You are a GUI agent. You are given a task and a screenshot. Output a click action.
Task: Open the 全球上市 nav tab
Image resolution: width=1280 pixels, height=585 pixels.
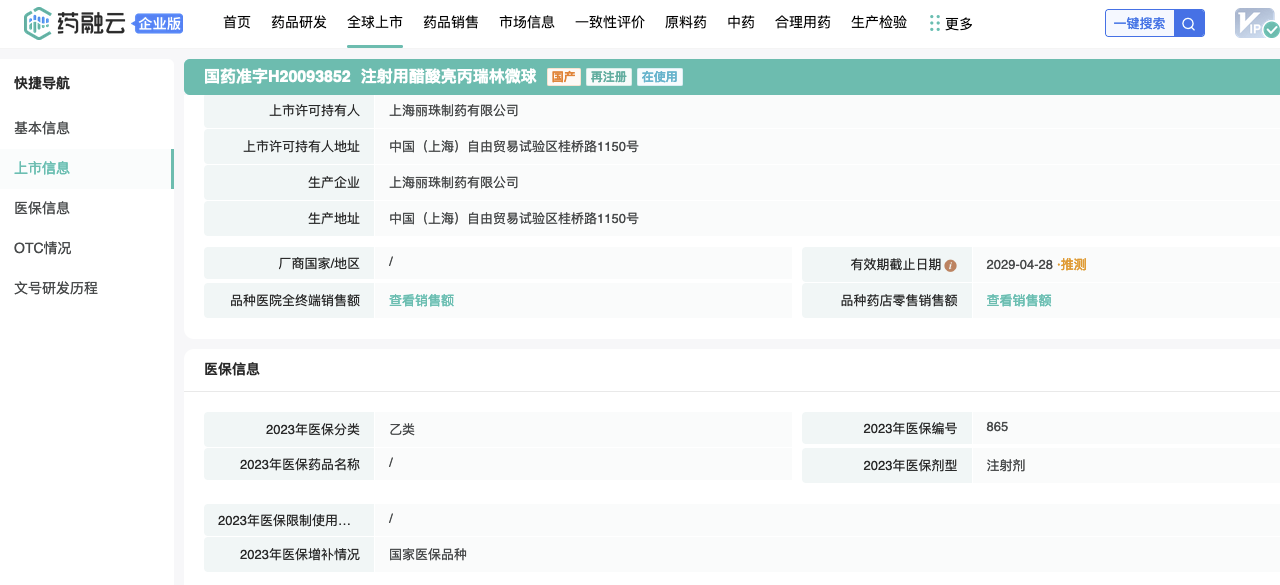(375, 22)
